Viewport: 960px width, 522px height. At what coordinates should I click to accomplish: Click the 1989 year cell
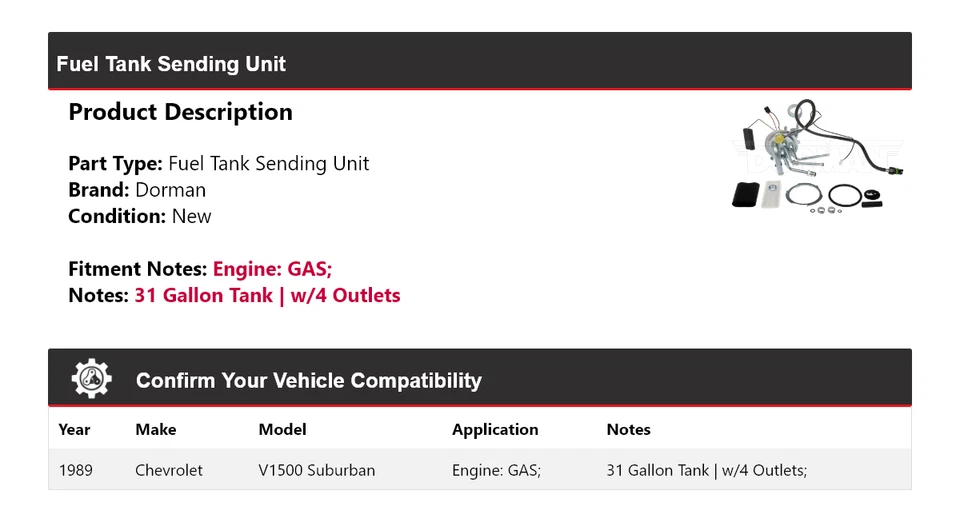75,470
